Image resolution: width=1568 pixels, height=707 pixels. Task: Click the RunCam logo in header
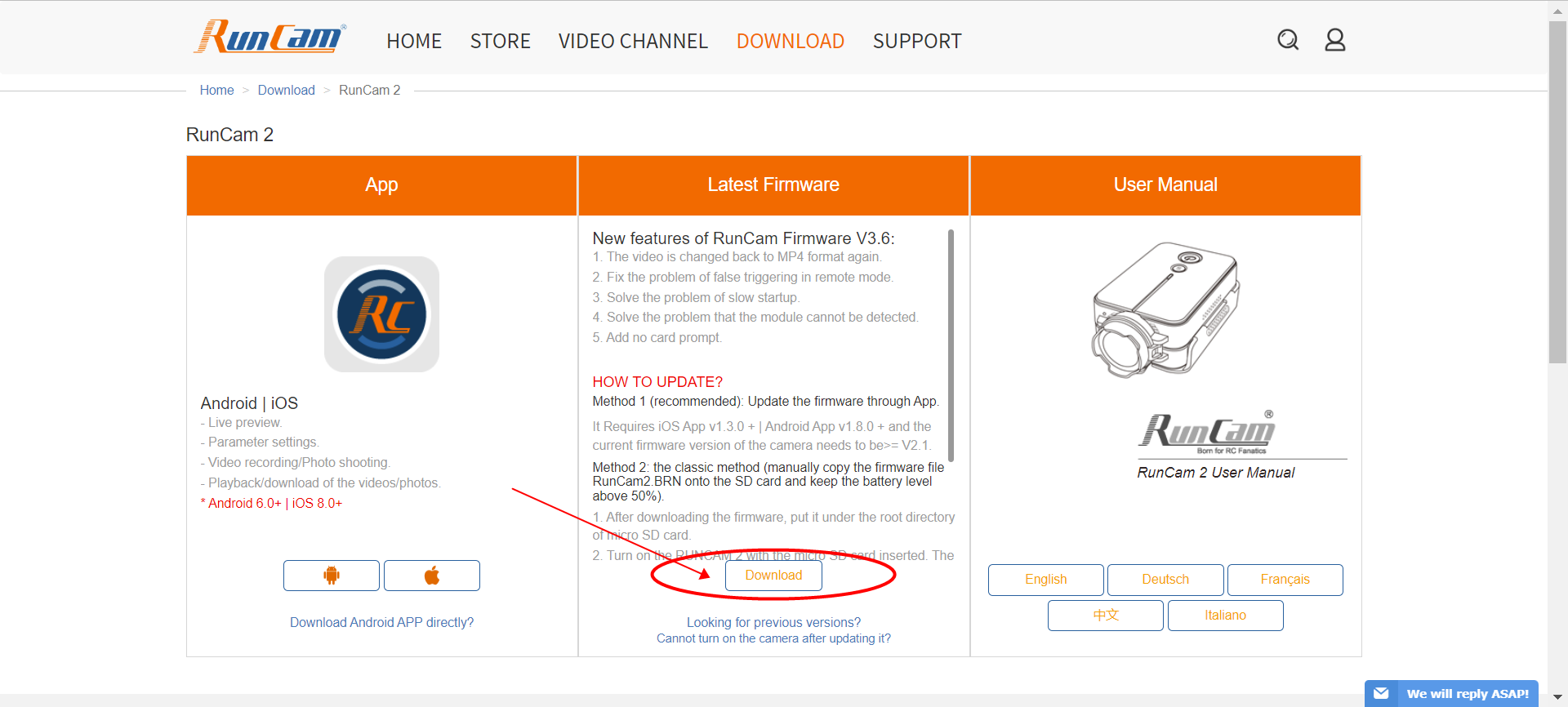pos(269,38)
